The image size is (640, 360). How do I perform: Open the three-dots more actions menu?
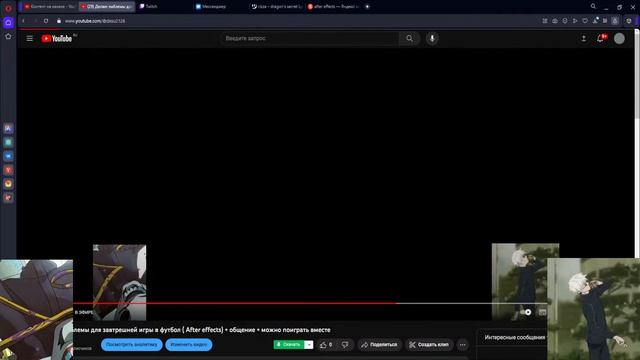(x=462, y=345)
